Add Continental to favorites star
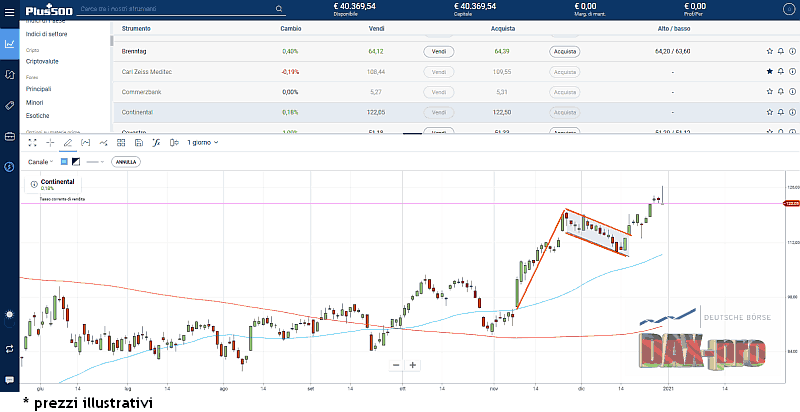This screenshot has width=800, height=412. click(x=769, y=112)
